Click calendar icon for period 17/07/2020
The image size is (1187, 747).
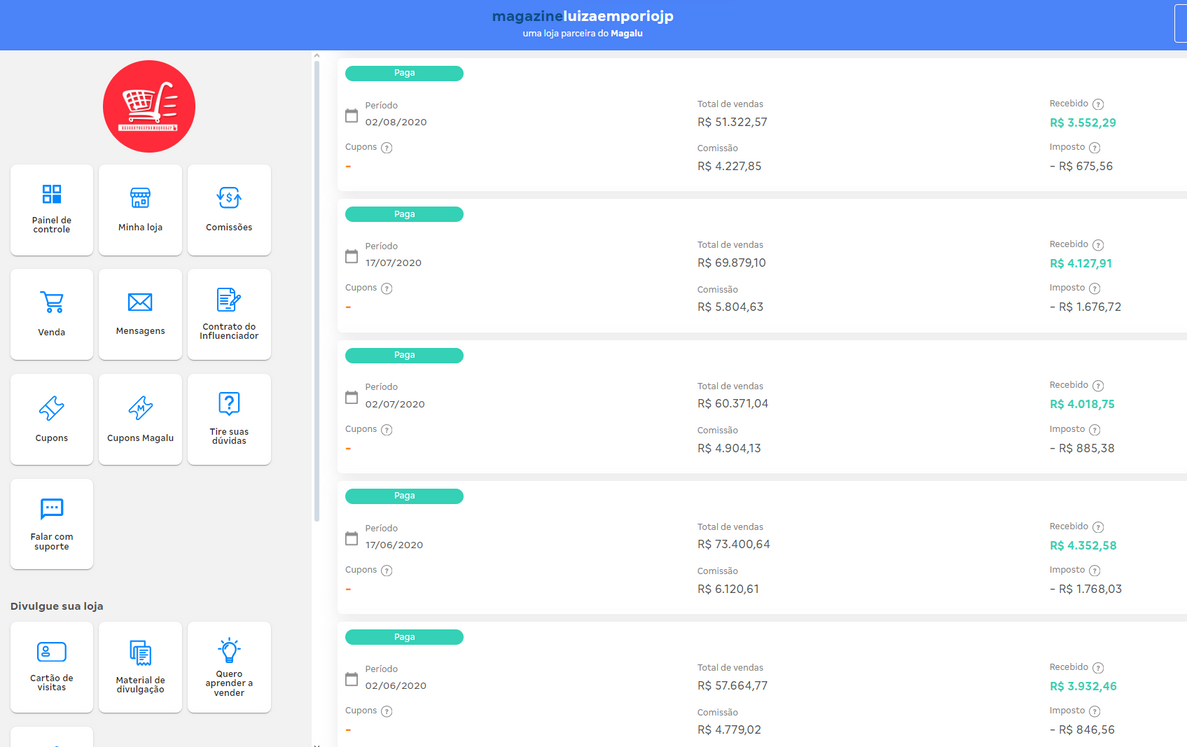pos(351,257)
